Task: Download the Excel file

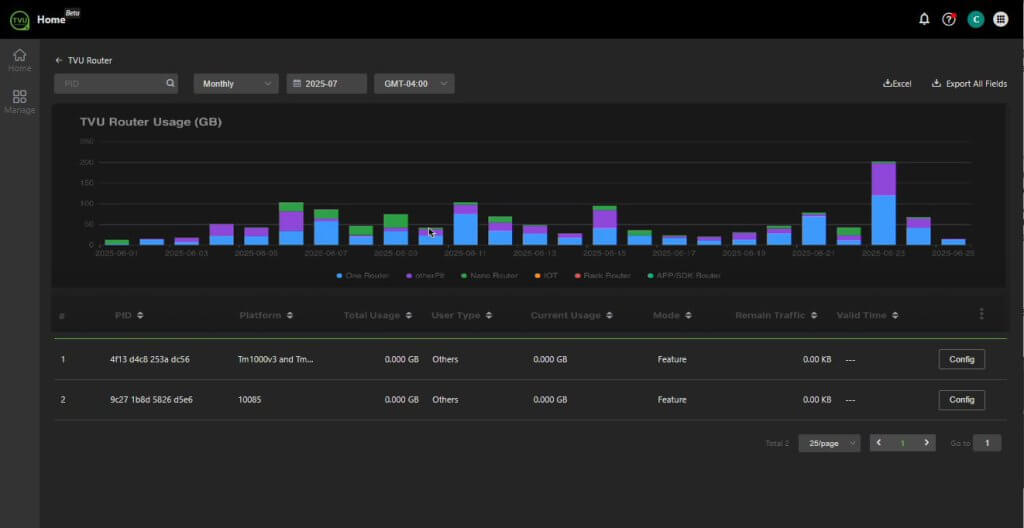Action: coord(897,84)
